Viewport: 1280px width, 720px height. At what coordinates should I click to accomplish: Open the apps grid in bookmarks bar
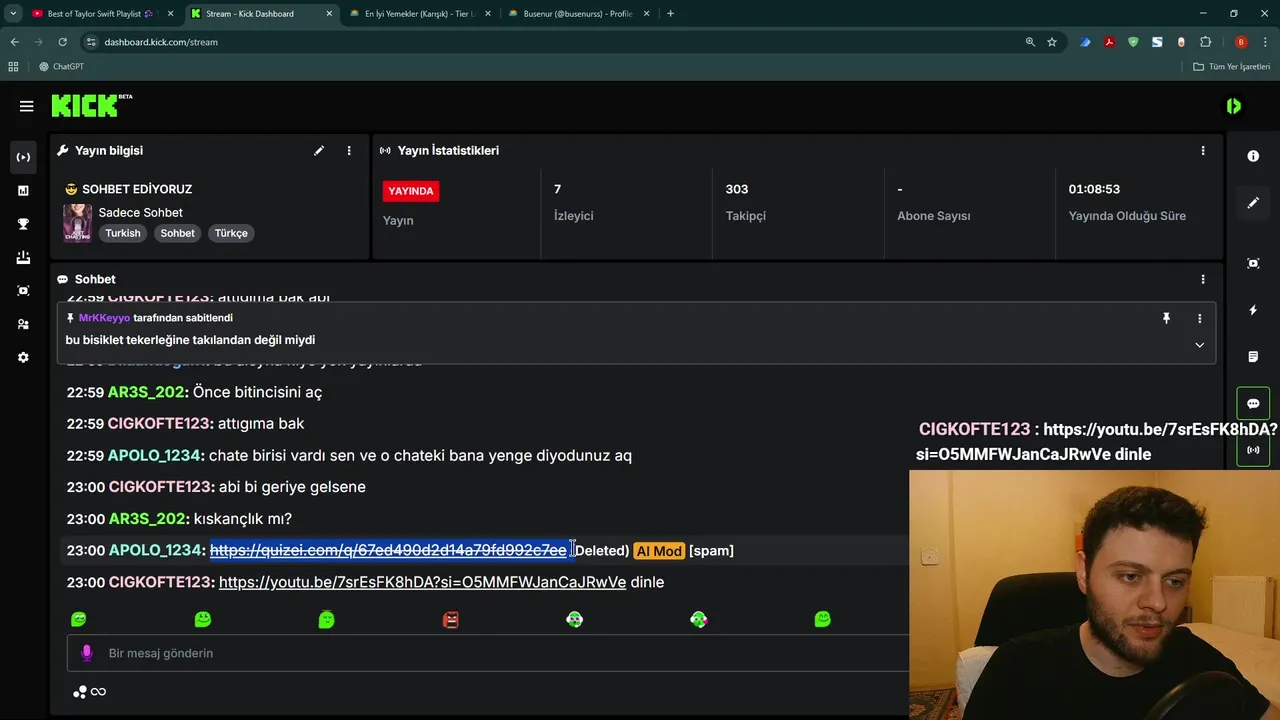click(13, 67)
